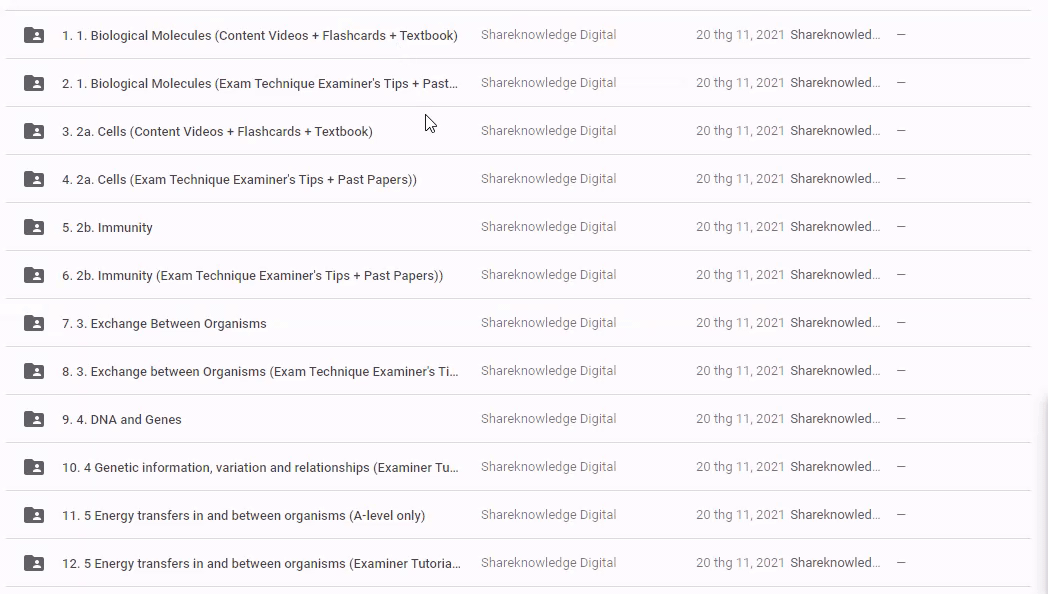1048x594 pixels.
Task: Click 9. 4. DNA and Genes folder name
Action: click(122, 420)
